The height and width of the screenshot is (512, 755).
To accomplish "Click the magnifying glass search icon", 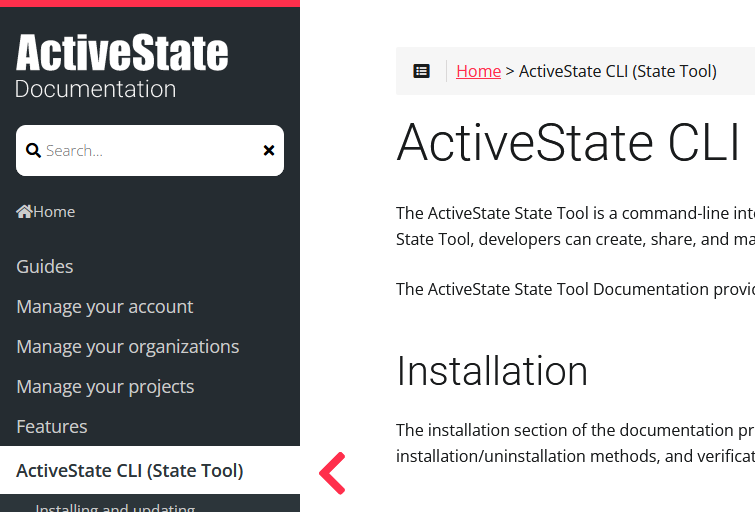I will point(33,151).
